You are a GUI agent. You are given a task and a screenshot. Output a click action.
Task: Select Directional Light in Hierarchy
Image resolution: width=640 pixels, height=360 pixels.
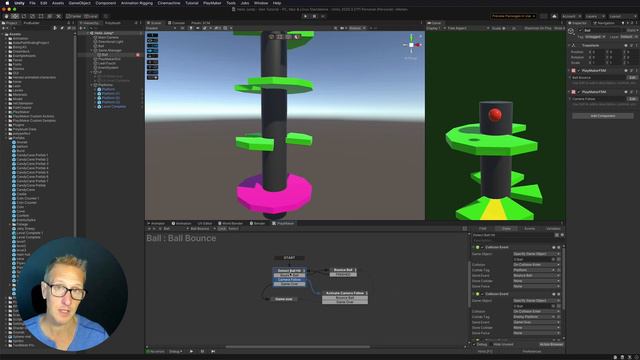pos(110,42)
